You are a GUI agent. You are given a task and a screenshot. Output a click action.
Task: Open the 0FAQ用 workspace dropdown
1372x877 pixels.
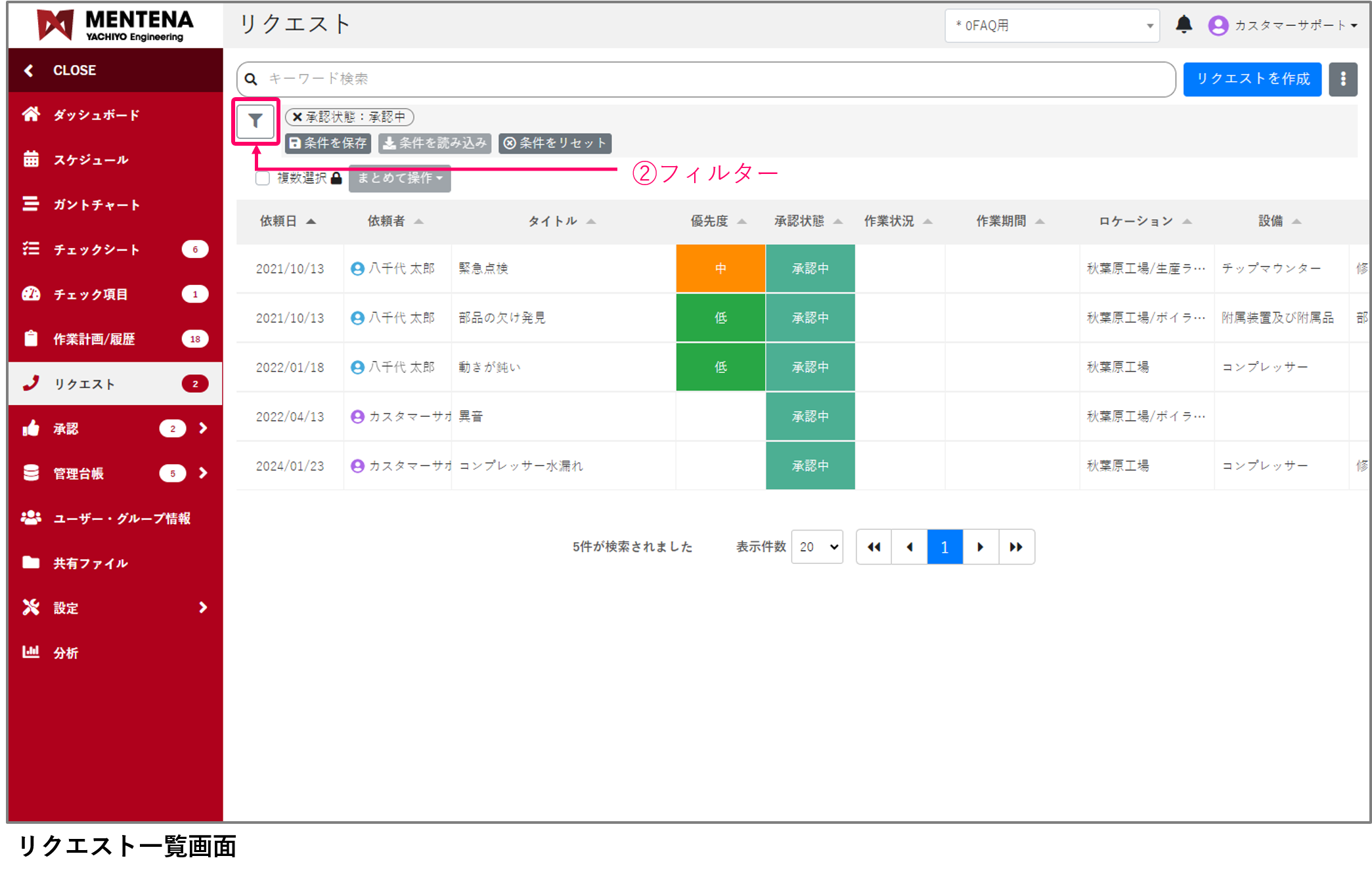[x=1051, y=26]
